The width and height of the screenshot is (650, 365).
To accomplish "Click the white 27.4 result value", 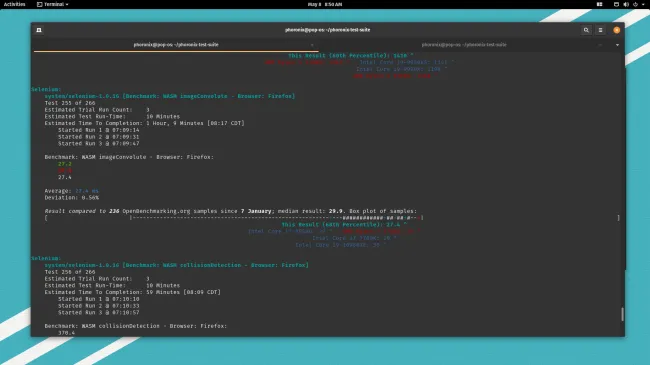I will [65, 177].
